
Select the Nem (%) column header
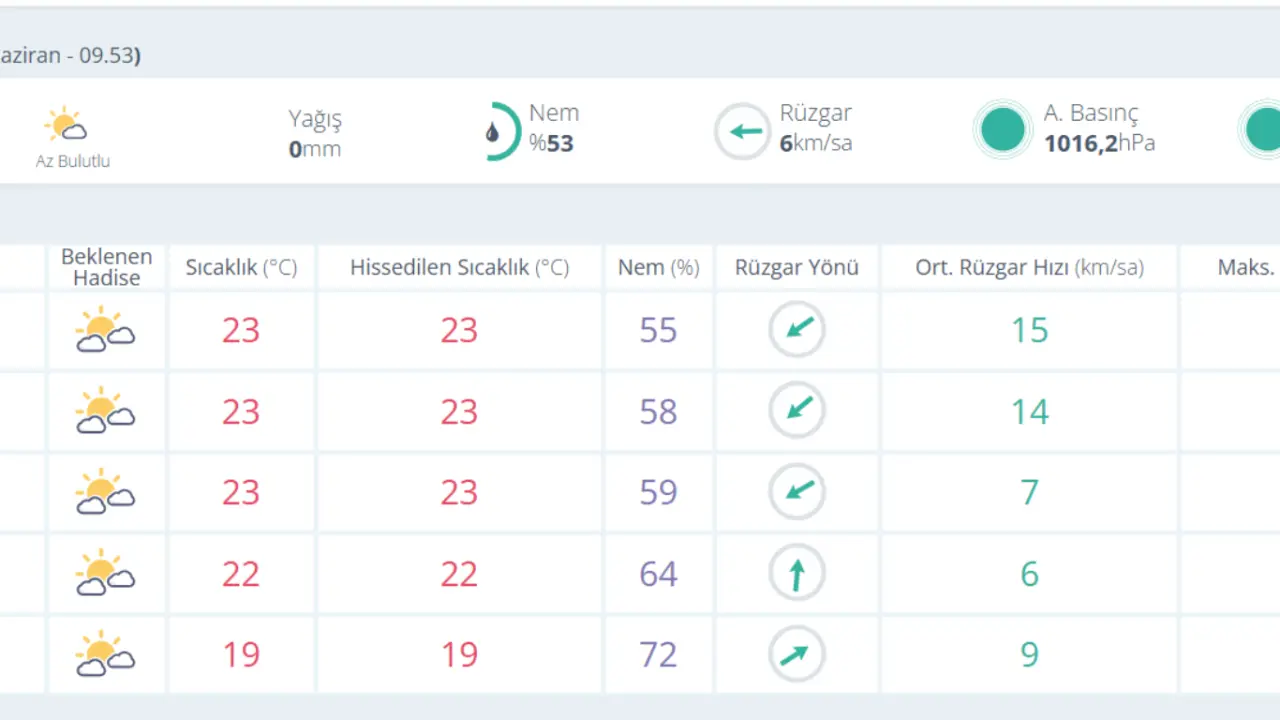click(658, 267)
